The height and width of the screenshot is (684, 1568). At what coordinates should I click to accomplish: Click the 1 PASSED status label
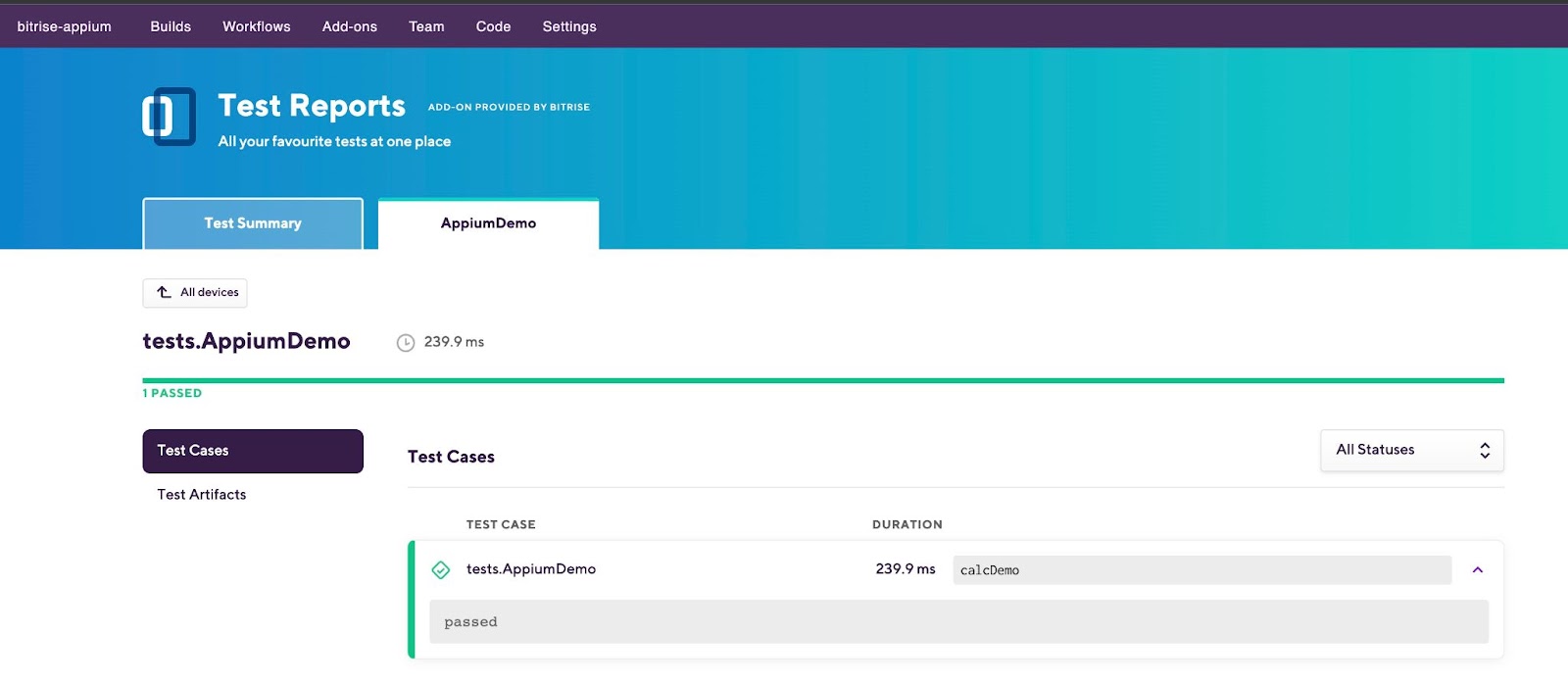[172, 393]
